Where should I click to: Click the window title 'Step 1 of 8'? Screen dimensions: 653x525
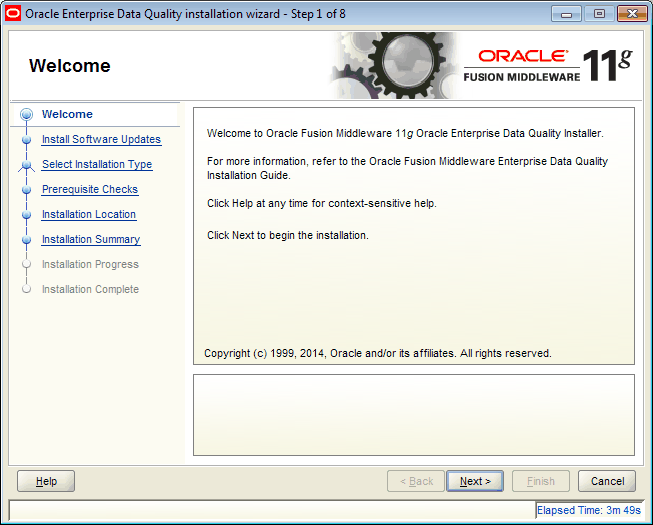pos(318,14)
